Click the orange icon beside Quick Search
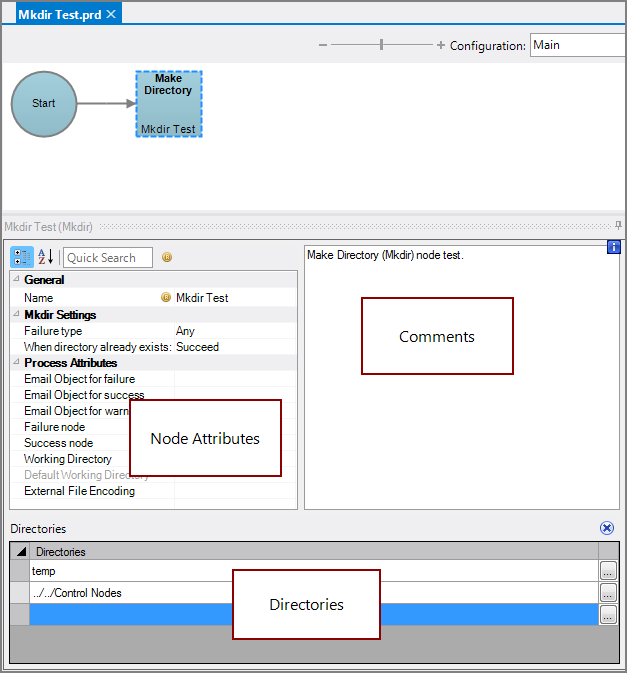627x673 pixels. pyautogui.click(x=167, y=257)
